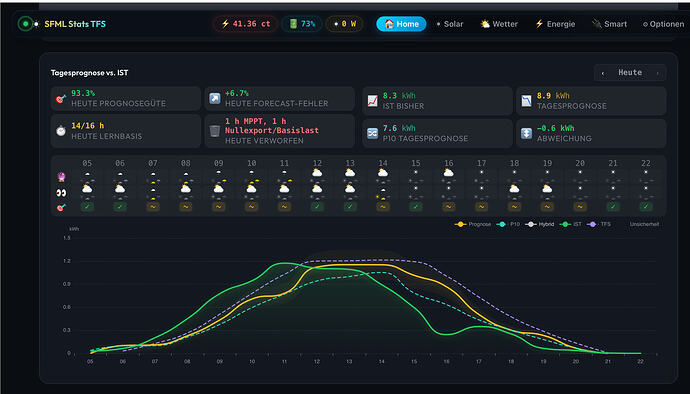This screenshot has height=394, width=690.
Task: Open the Wetter tab
Action: (x=499, y=24)
